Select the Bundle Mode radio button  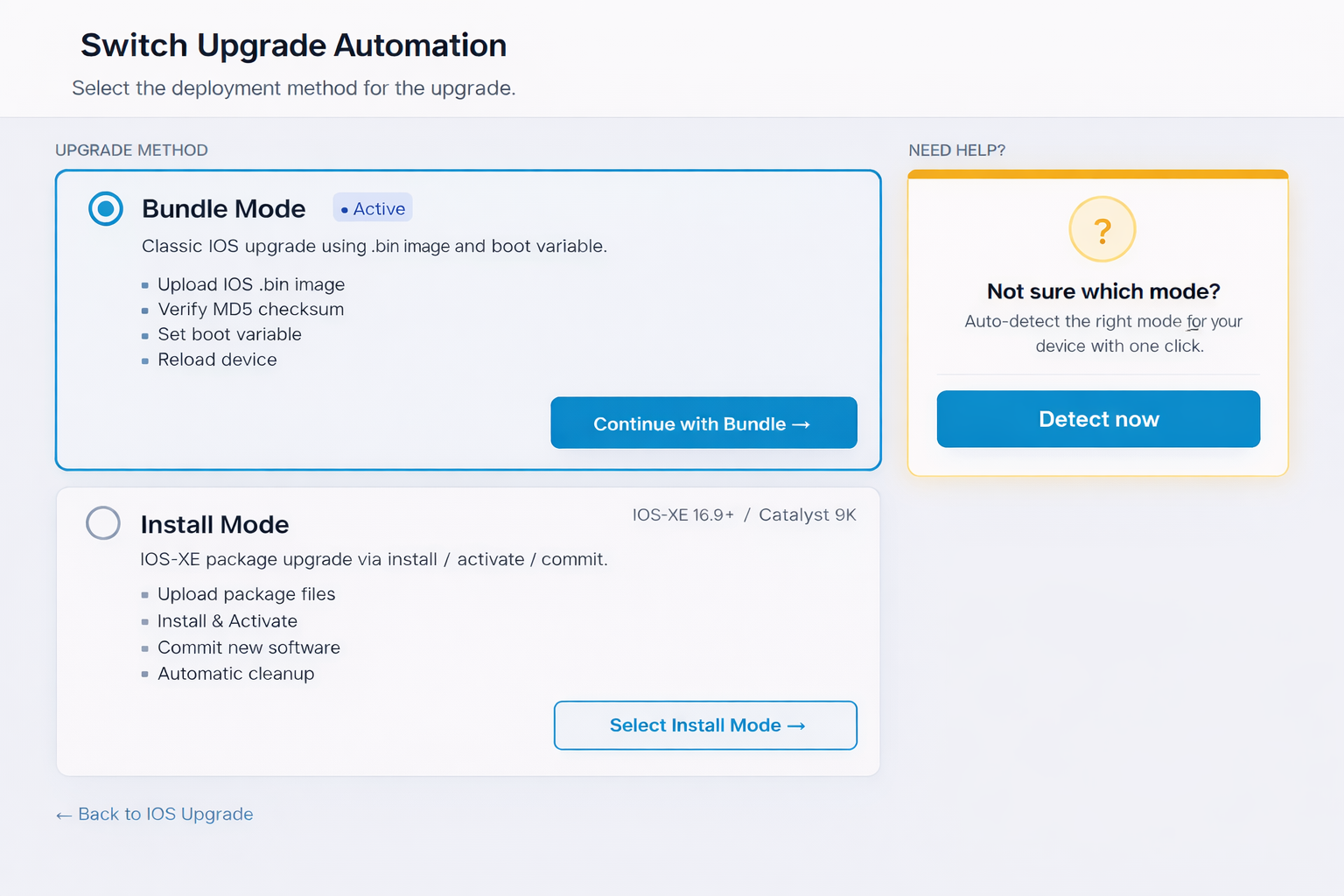[x=105, y=208]
